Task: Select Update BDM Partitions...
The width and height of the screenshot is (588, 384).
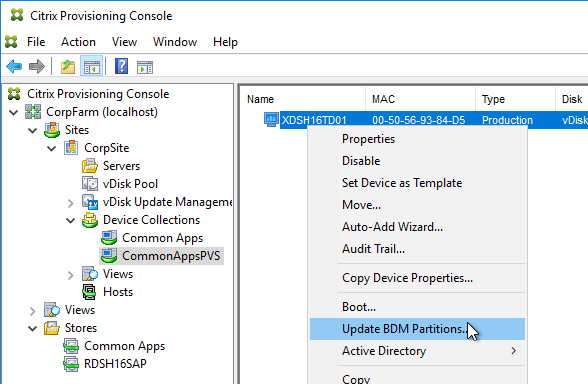Action: click(417, 329)
